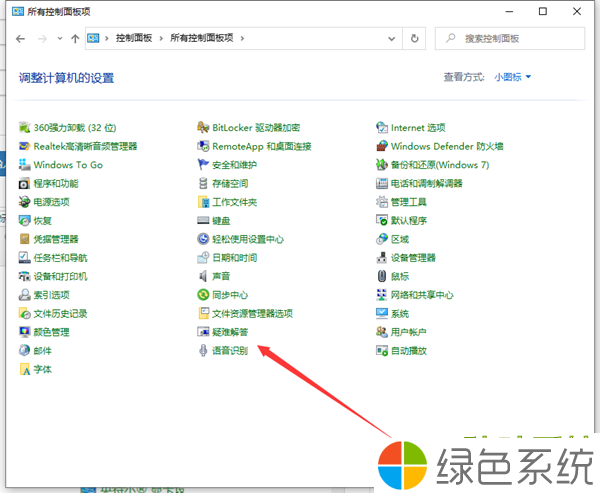Open the 邮件 link
This screenshot has height=493, width=600.
point(42,351)
